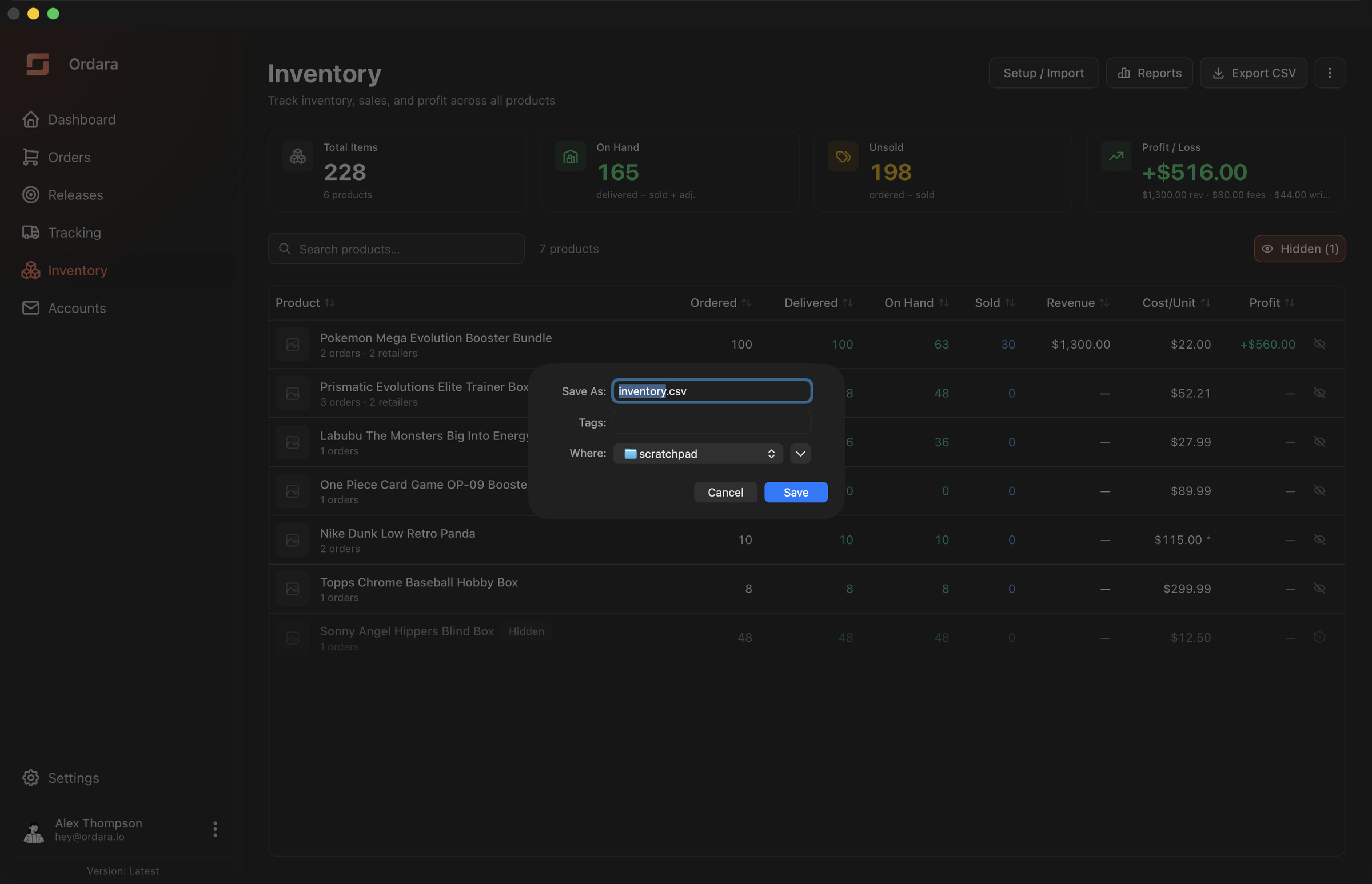1372x884 pixels.
Task: Click the On Hand warehouse icon
Action: [571, 156]
